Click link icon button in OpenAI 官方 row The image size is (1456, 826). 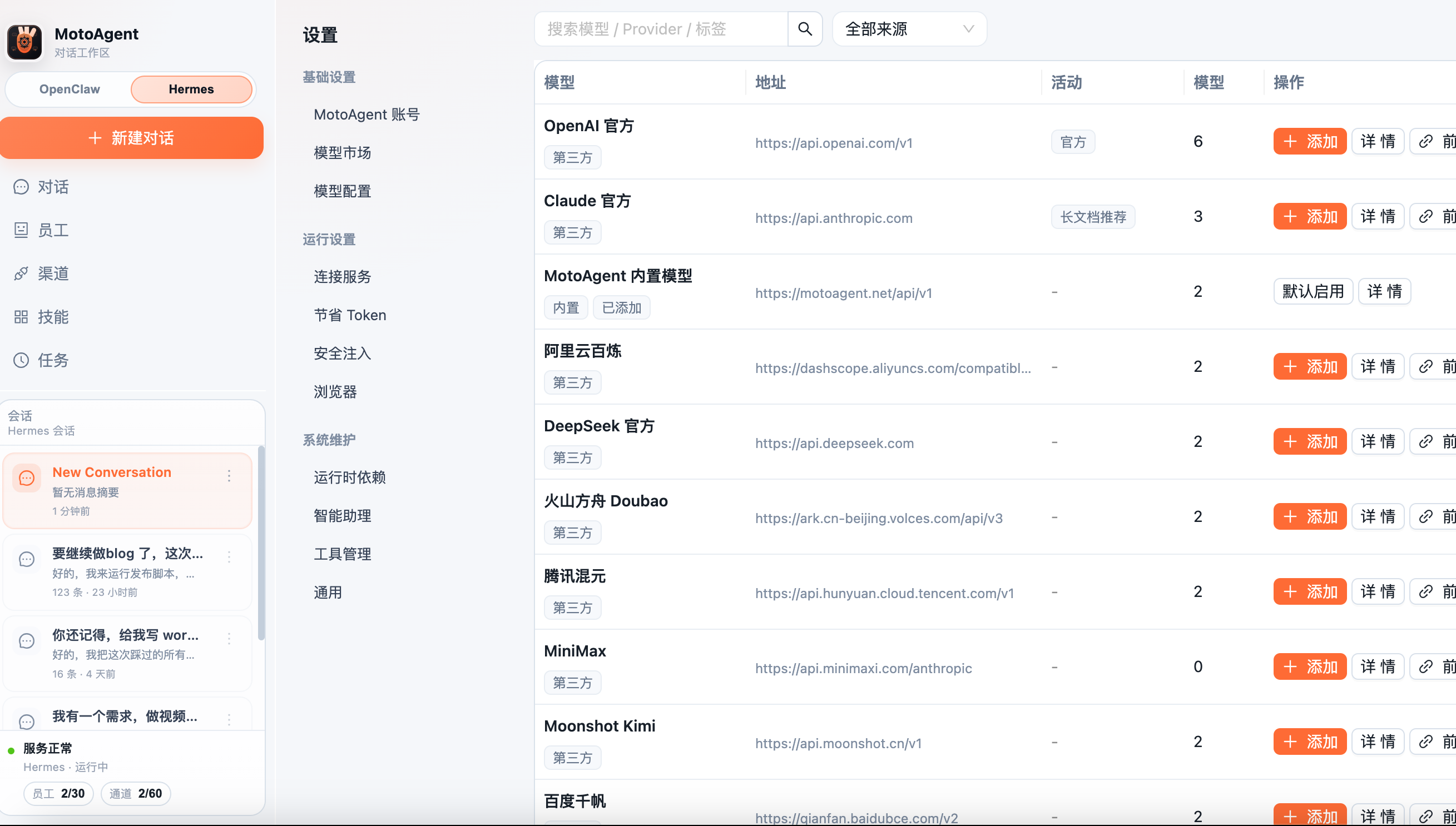[x=1433, y=141]
